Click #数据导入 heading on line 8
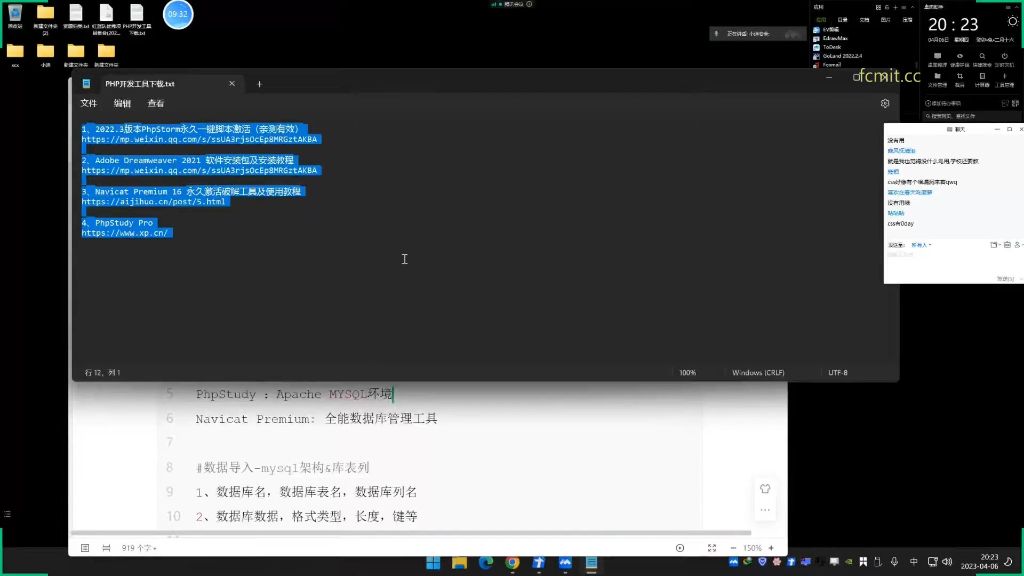 (x=282, y=468)
